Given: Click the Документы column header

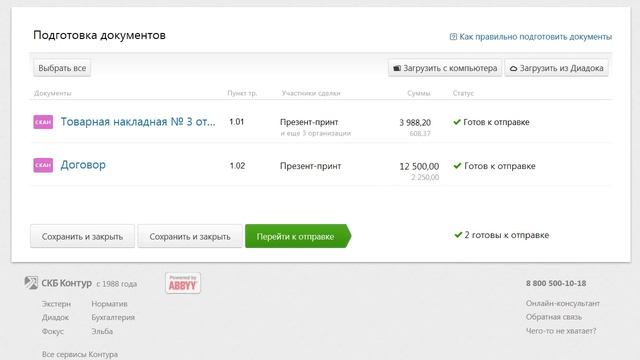Looking at the screenshot, I should coord(53,93).
